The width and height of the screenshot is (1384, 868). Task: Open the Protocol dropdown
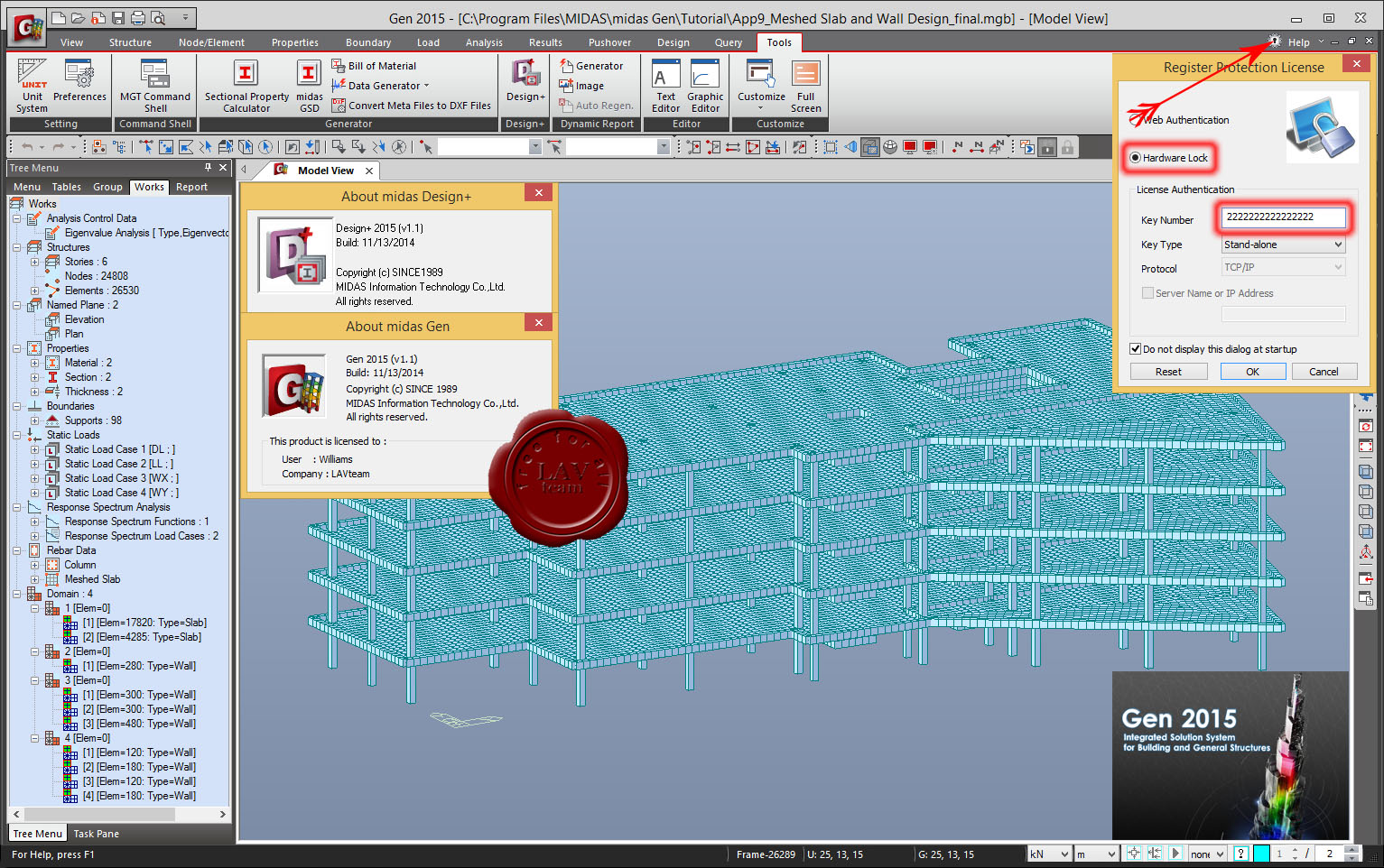tap(1283, 267)
